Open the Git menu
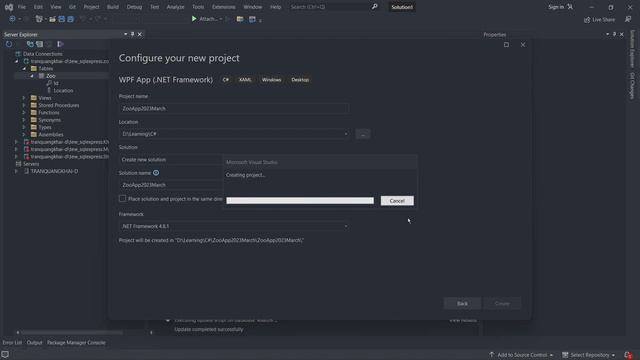The width and height of the screenshot is (640, 360). click(x=72, y=7)
